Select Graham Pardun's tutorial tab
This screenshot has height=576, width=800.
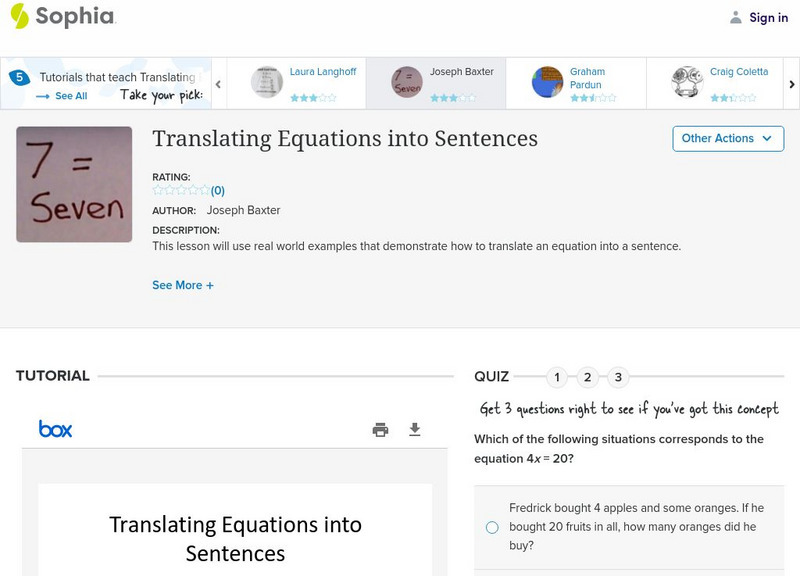click(575, 83)
